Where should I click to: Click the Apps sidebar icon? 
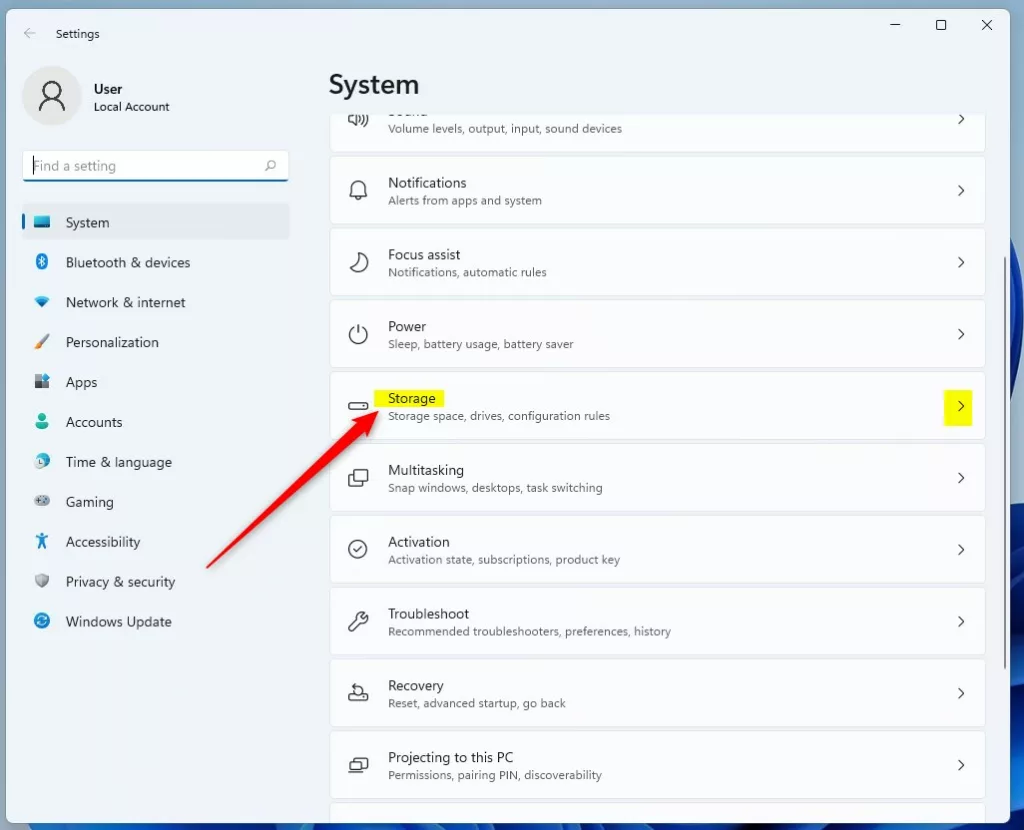(x=42, y=381)
